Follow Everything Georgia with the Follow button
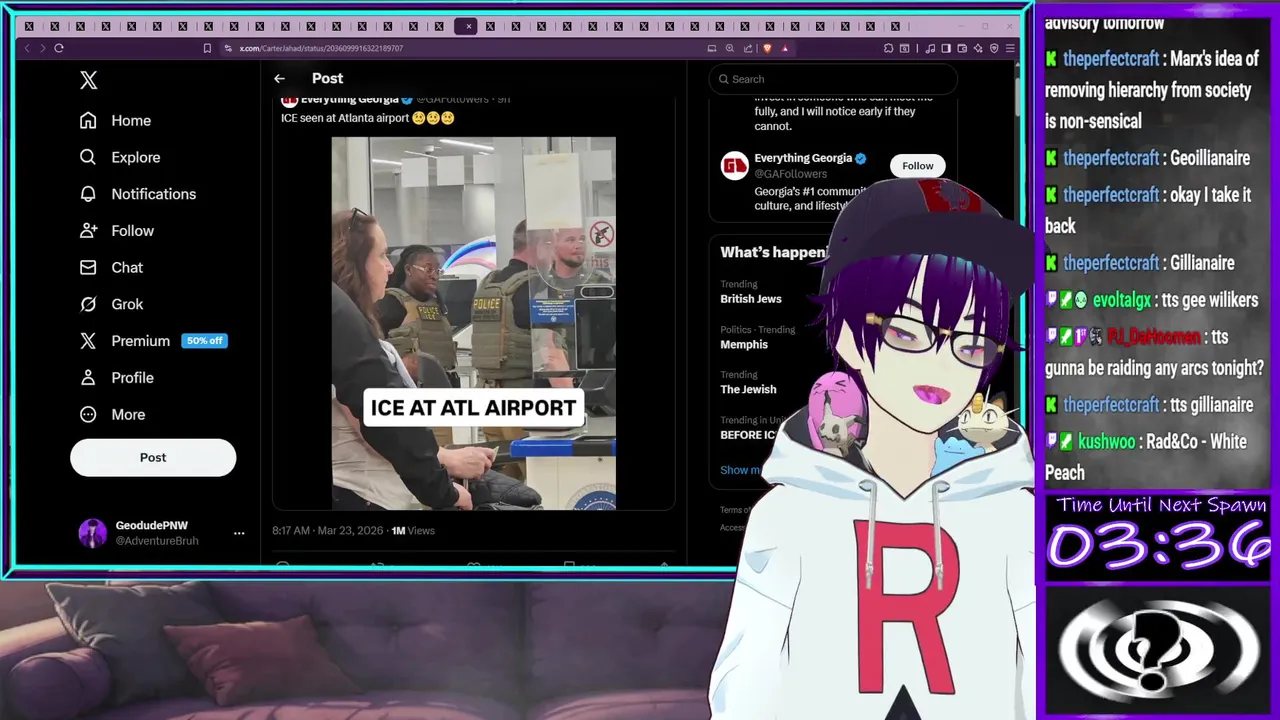Viewport: 1280px width, 720px height. click(917, 166)
